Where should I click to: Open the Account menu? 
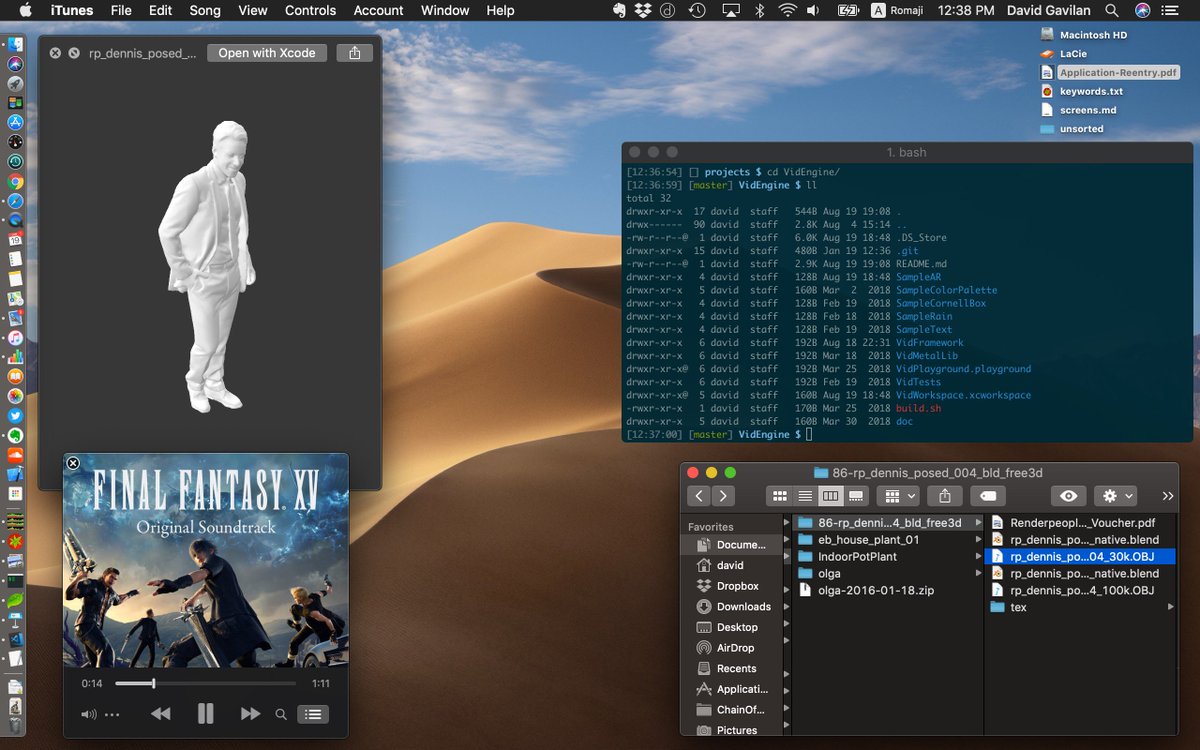click(x=379, y=11)
